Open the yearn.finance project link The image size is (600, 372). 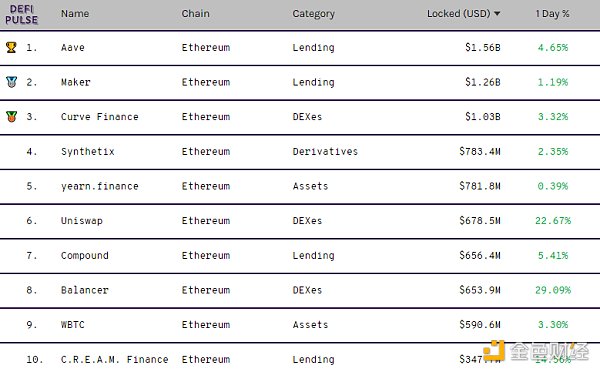[x=99, y=186]
